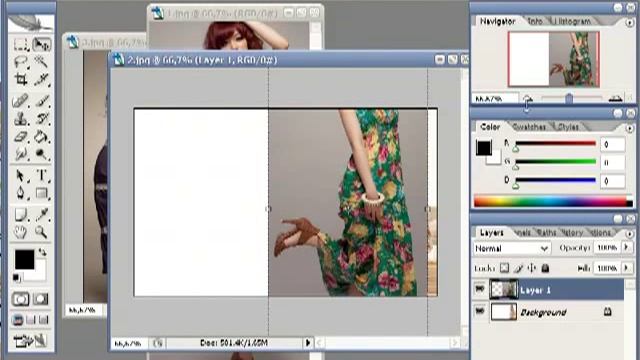Viewport: 640px width, 360px height.
Task: Hide Layer 1 with its eye icon
Action: [480, 289]
